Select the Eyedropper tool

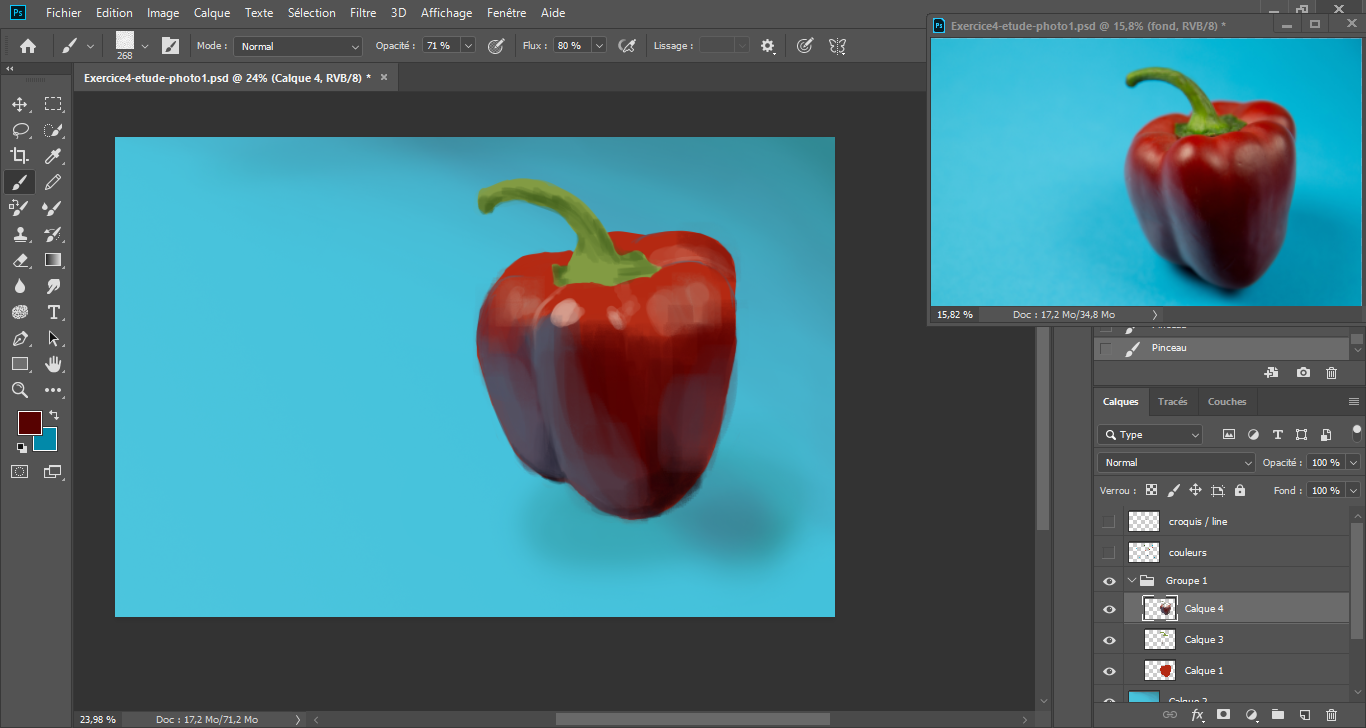point(53,156)
